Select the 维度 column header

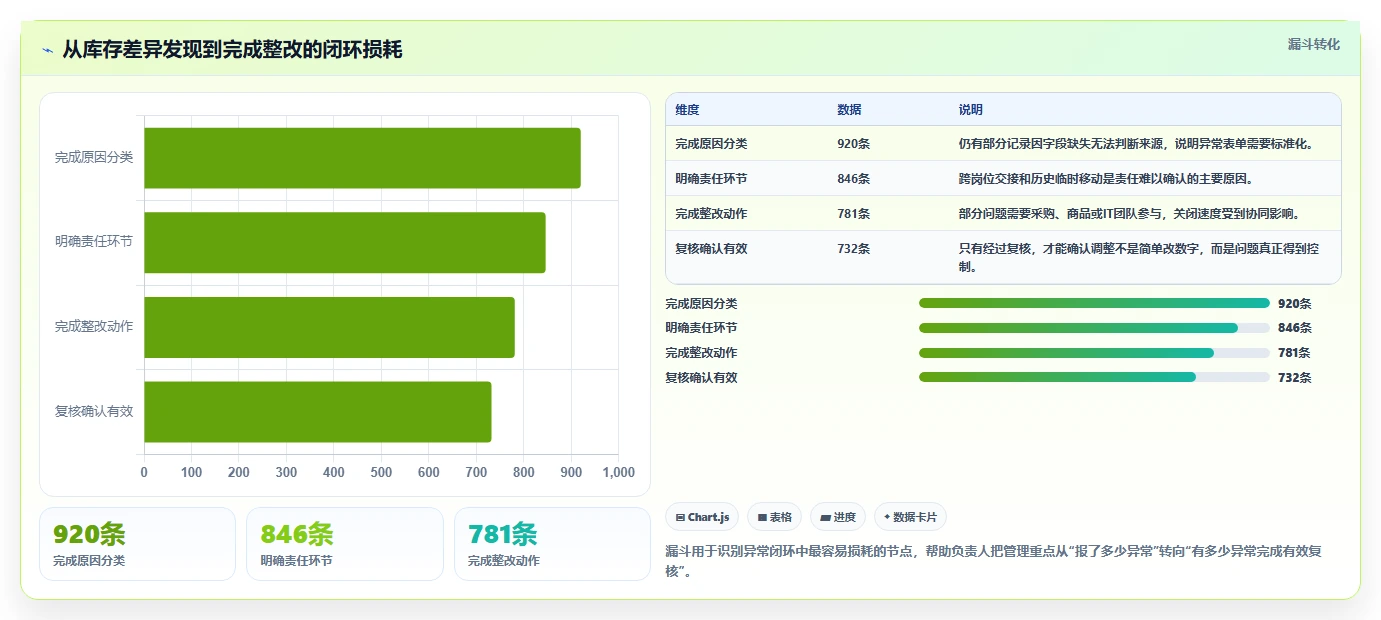pyautogui.click(x=687, y=110)
